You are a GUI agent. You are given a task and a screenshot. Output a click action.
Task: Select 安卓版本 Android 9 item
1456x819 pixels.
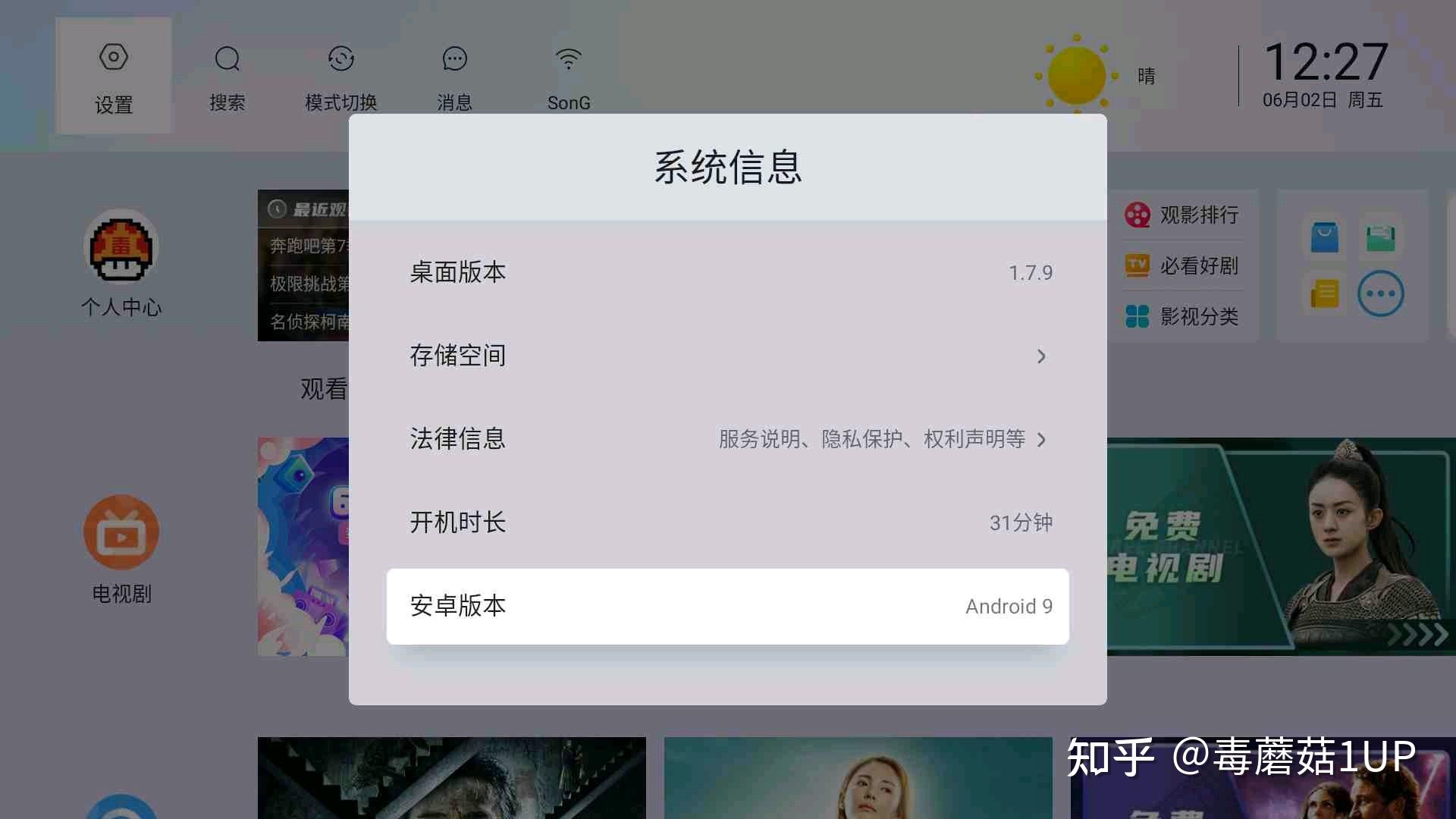point(728,606)
